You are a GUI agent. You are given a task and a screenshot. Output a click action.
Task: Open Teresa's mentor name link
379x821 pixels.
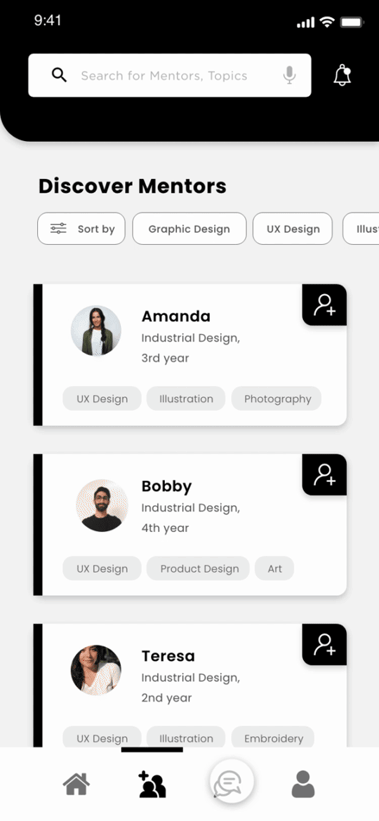(168, 656)
